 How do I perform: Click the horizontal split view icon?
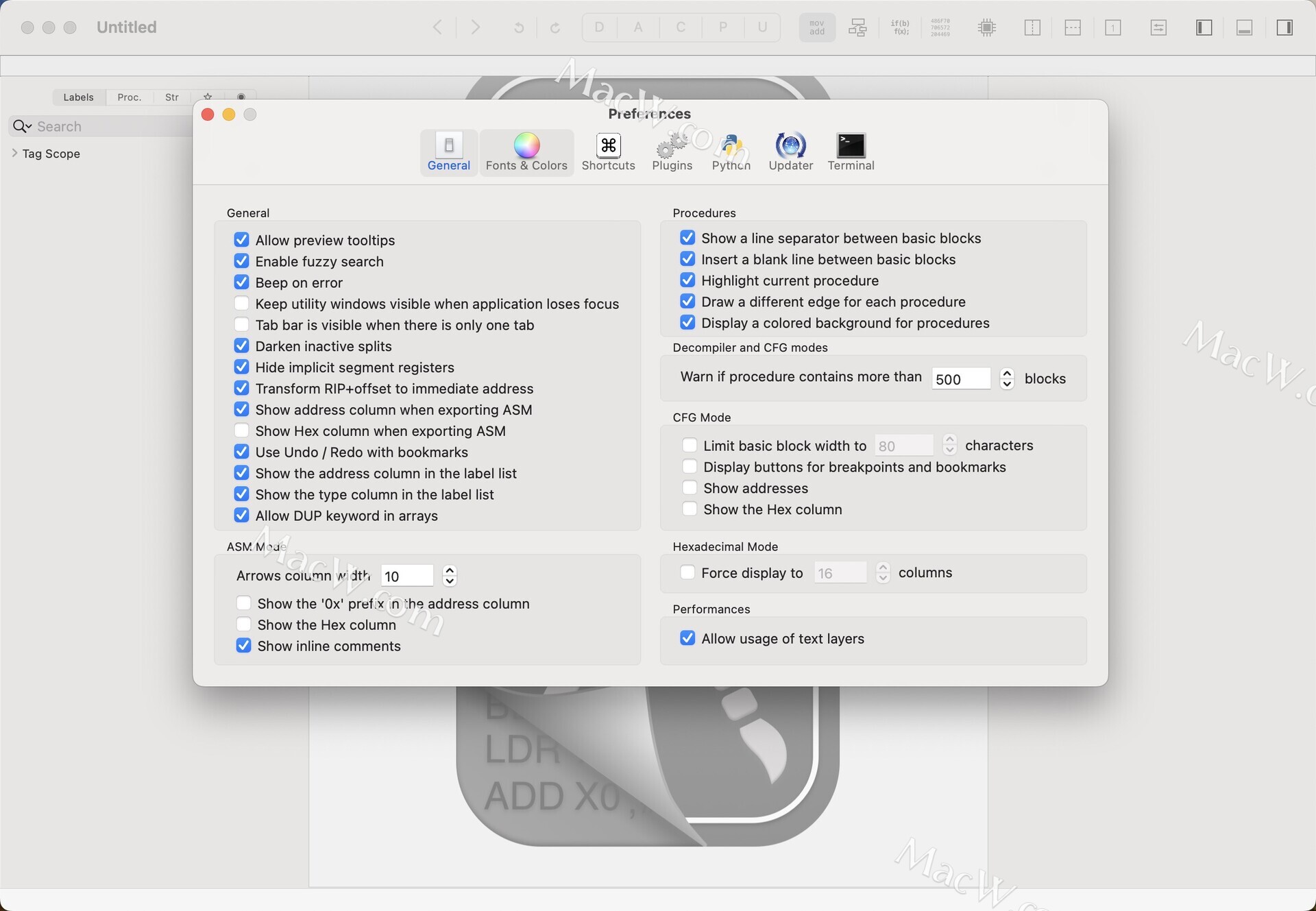point(1073,27)
